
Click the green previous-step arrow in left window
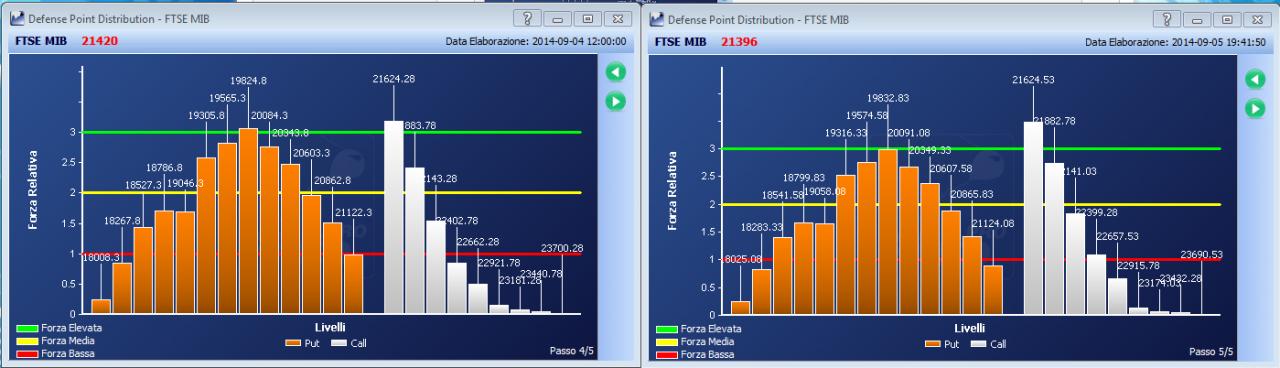(x=615, y=72)
